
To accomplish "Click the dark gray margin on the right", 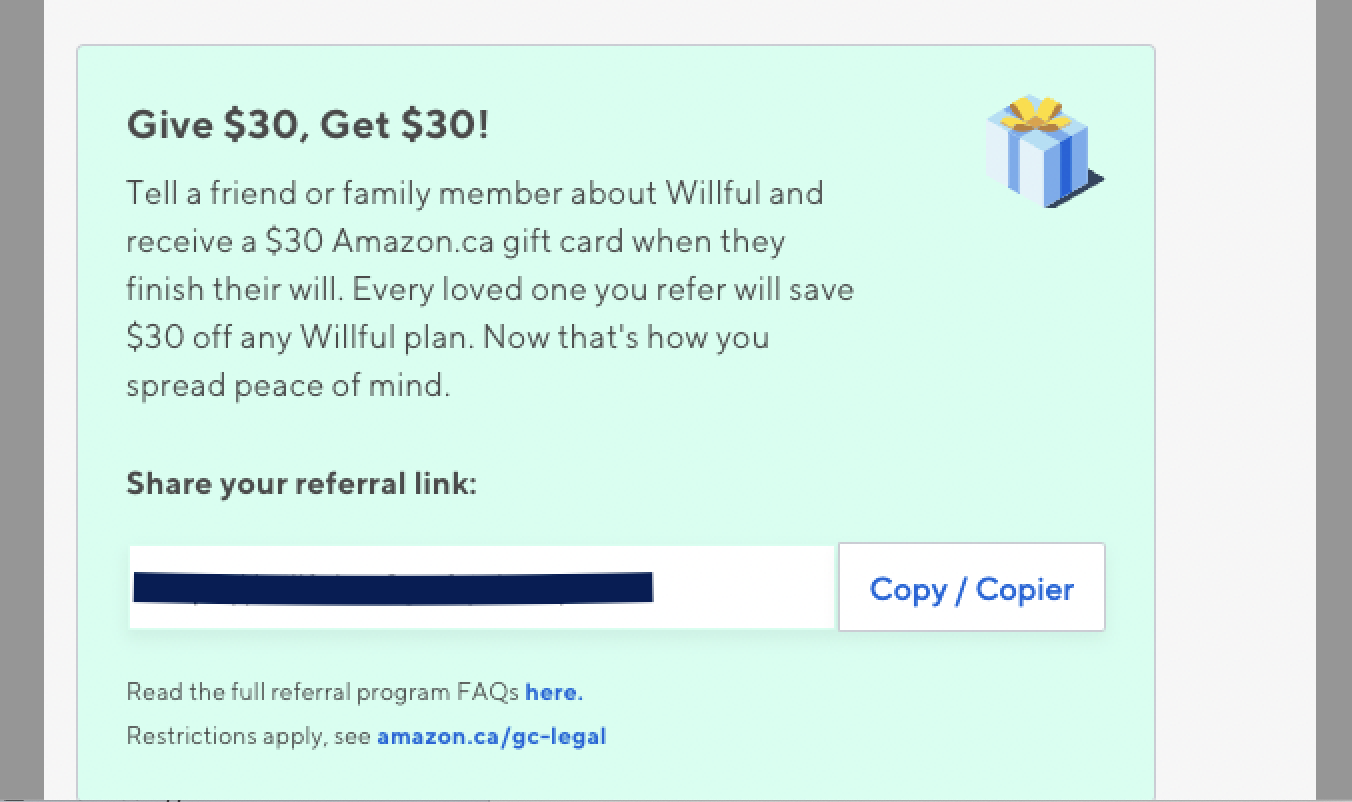I will tap(1334, 400).
